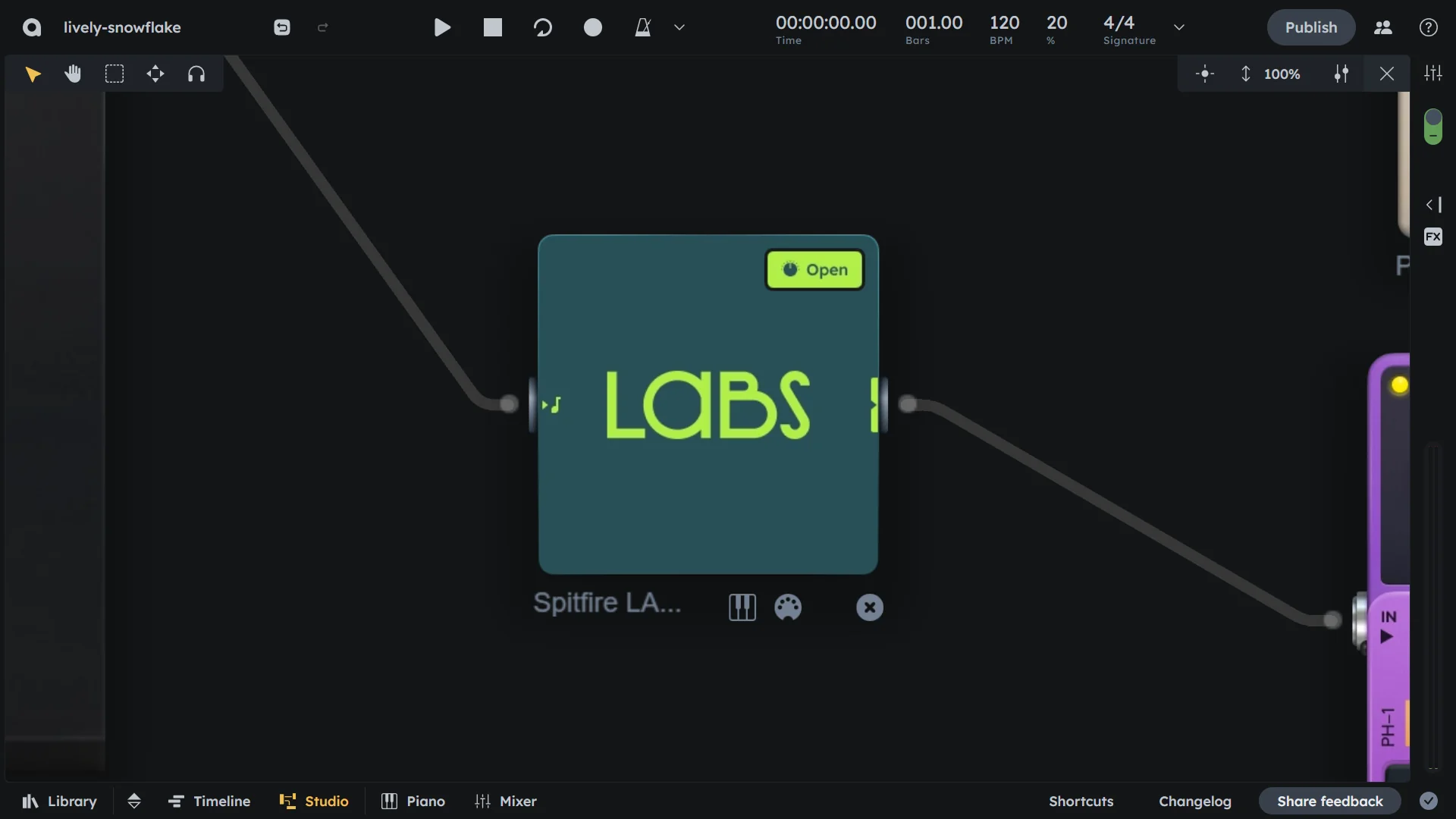Toggle the metronome
The width and height of the screenshot is (1456, 819).
[x=643, y=27]
